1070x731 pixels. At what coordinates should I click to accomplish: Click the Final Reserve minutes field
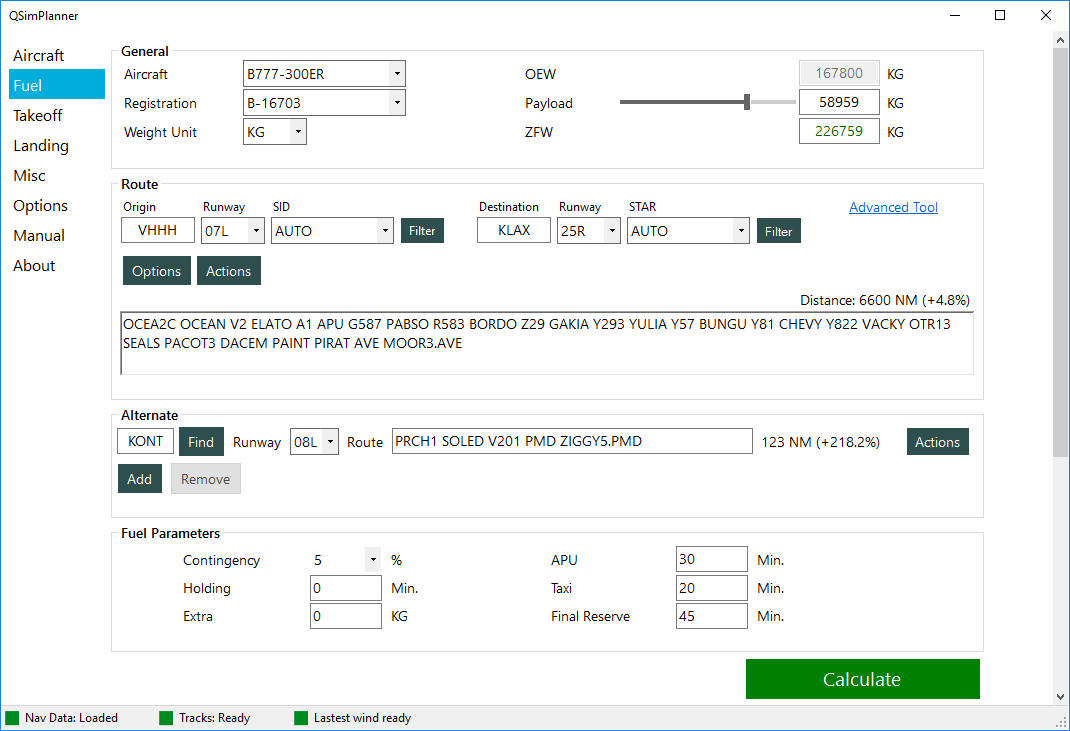coord(712,616)
